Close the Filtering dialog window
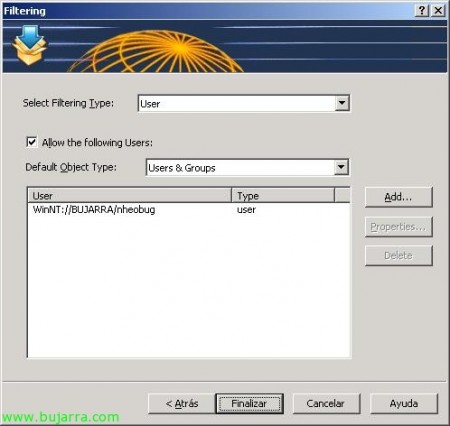 tap(438, 11)
